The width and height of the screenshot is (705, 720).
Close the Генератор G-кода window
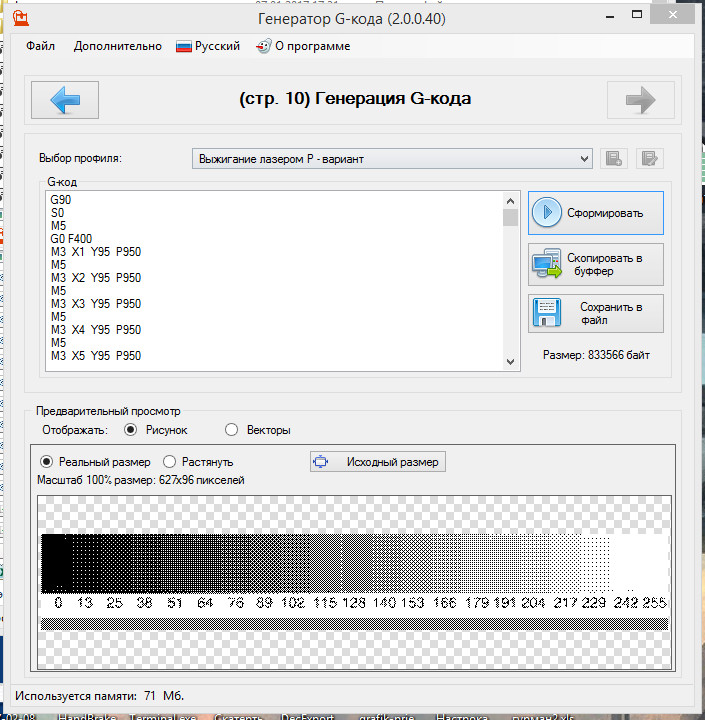coord(673,15)
